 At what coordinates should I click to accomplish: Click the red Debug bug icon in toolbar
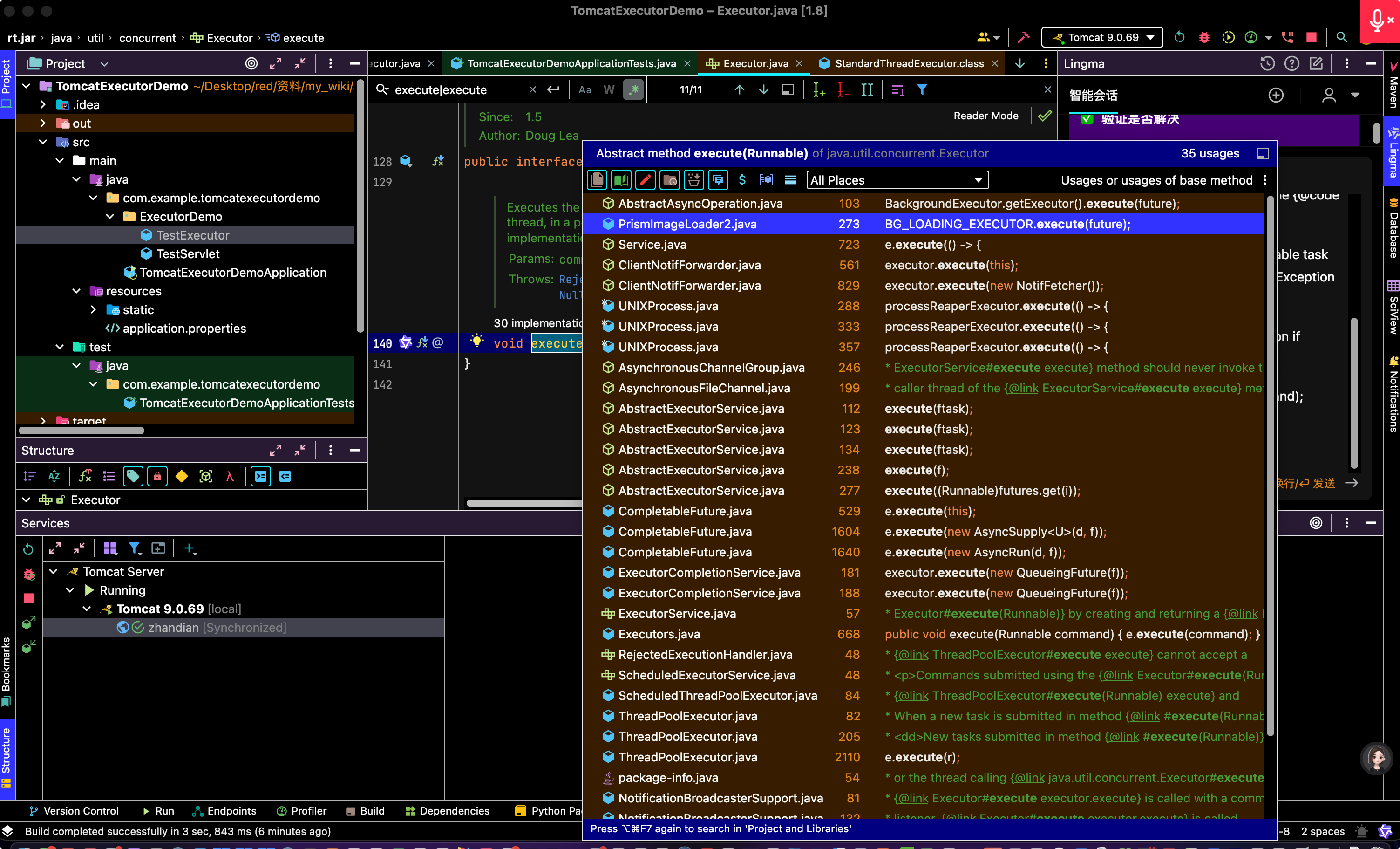tap(1204, 38)
